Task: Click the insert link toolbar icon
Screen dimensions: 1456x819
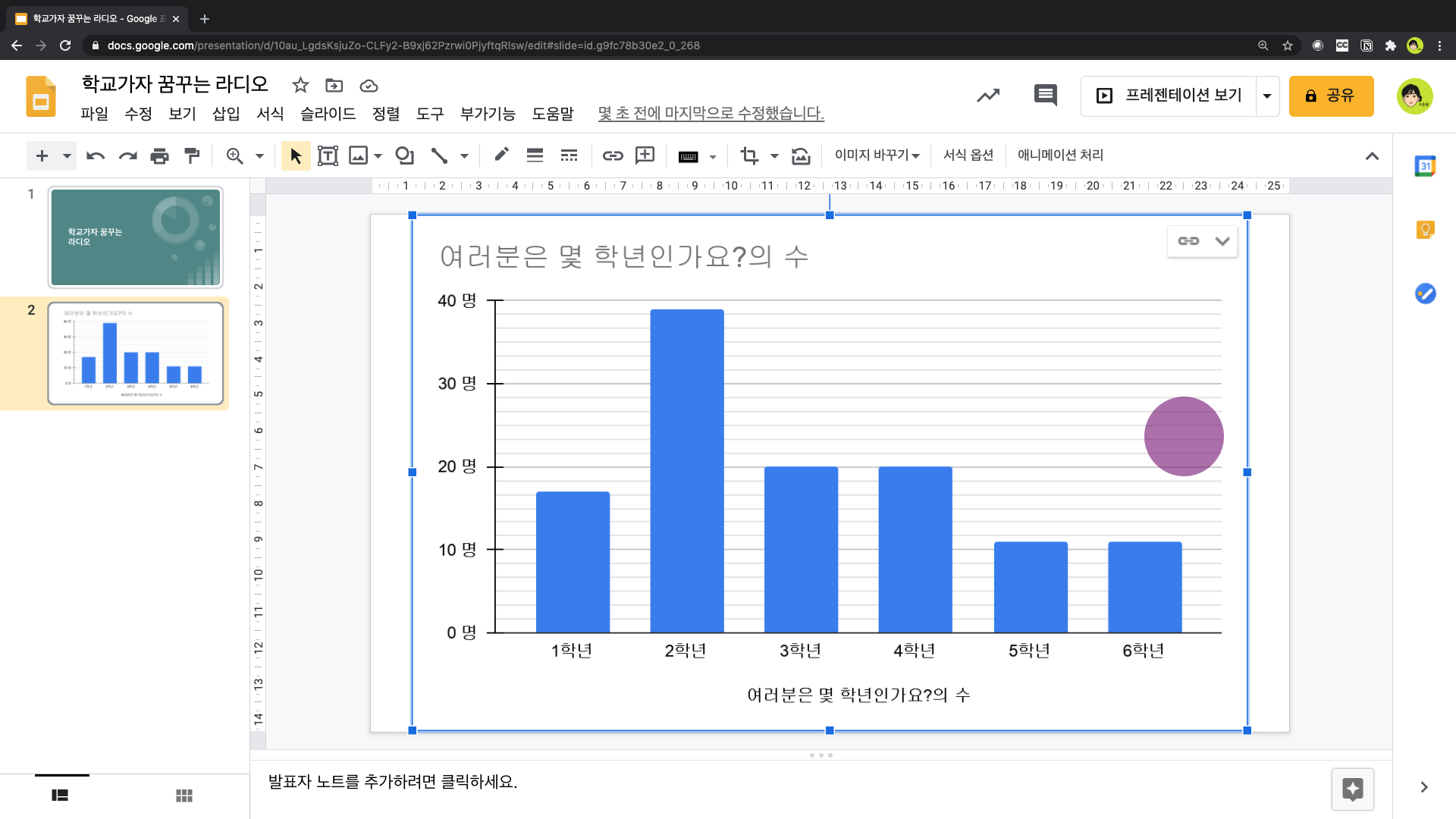Action: point(613,155)
